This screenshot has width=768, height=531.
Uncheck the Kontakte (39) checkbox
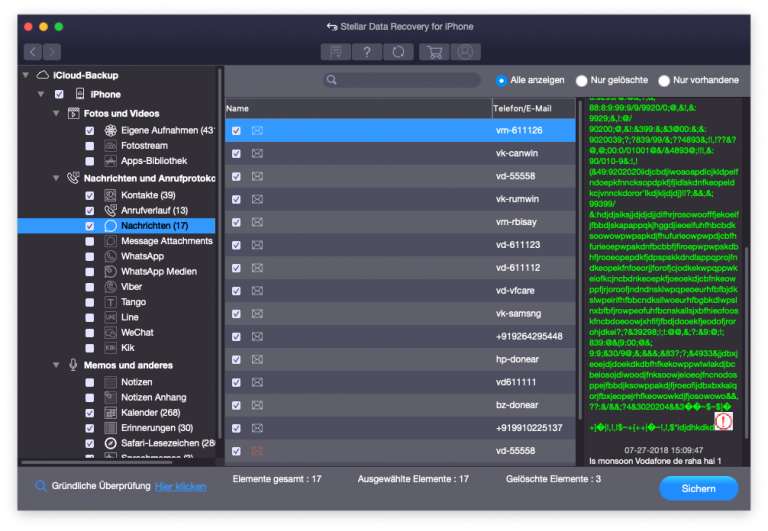pyautogui.click(x=90, y=195)
